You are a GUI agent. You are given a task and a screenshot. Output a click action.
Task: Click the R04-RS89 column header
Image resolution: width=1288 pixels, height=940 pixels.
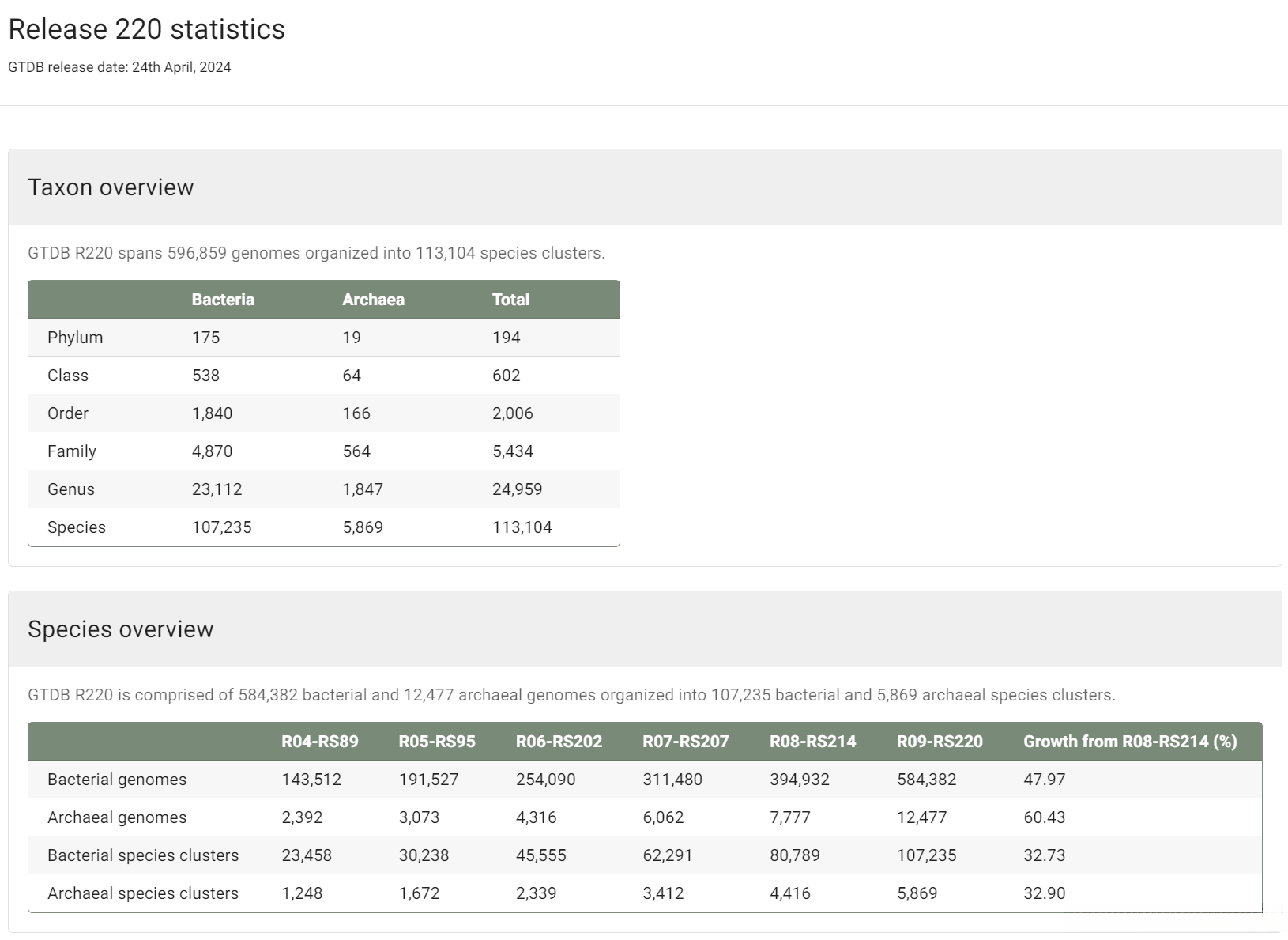319,742
